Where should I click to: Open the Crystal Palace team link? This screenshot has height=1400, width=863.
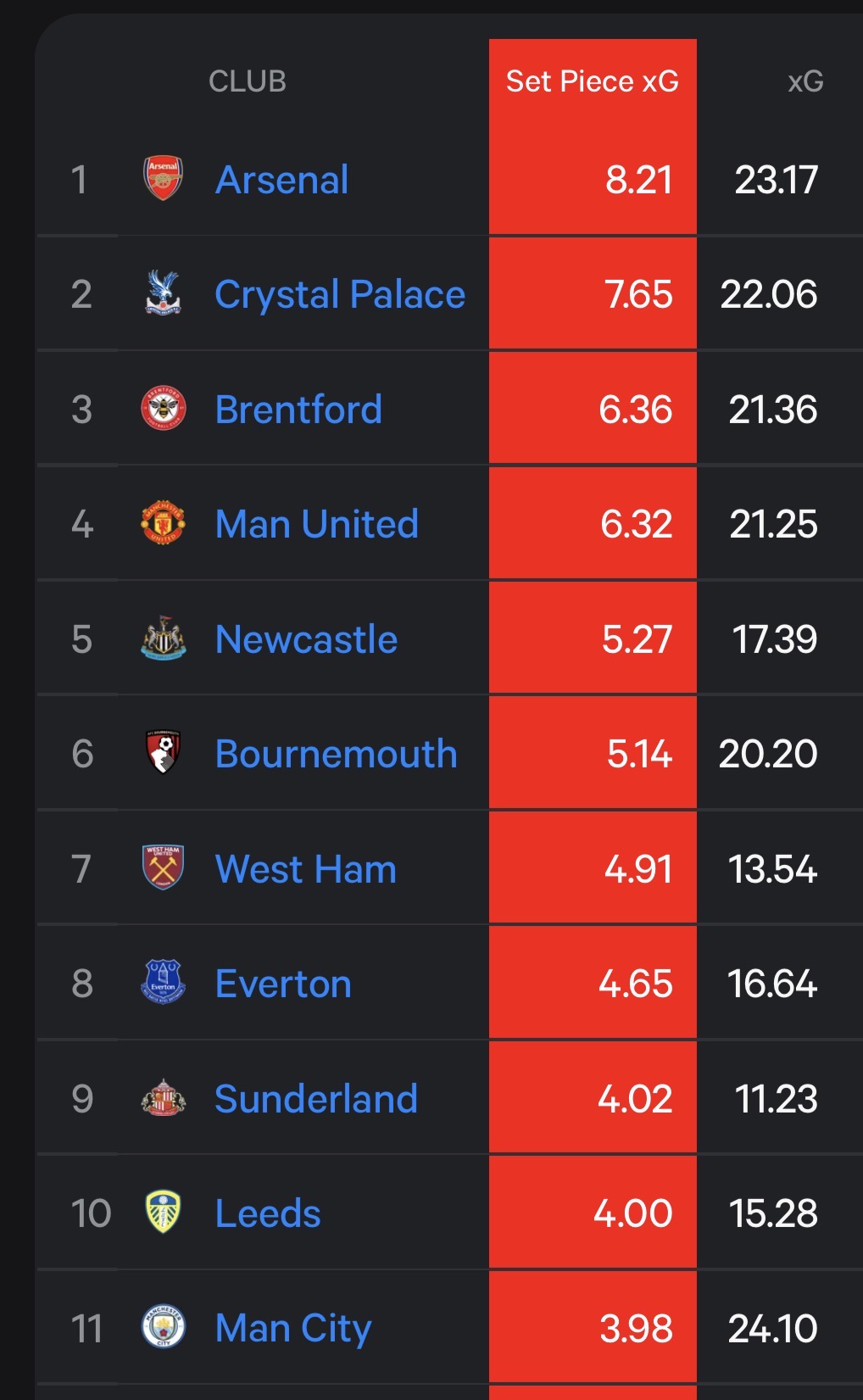tap(339, 294)
